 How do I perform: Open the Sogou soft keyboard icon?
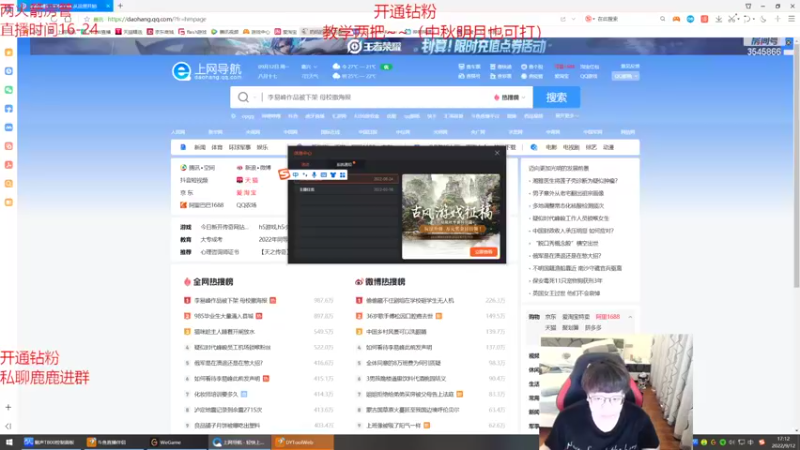tap(323, 175)
